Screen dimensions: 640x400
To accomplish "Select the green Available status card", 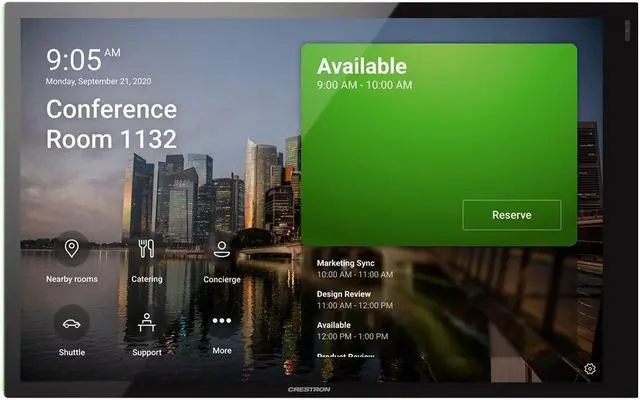I will tap(439, 145).
